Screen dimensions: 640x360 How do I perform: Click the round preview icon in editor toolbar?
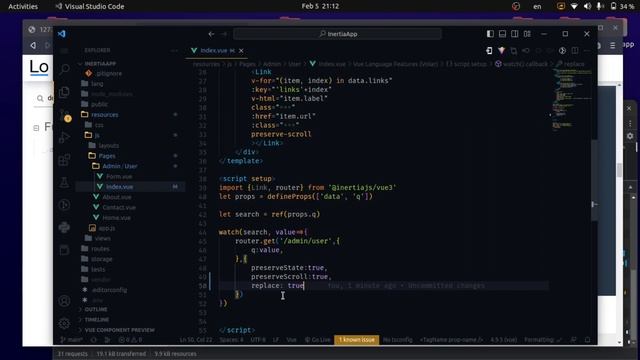click(x=562, y=51)
